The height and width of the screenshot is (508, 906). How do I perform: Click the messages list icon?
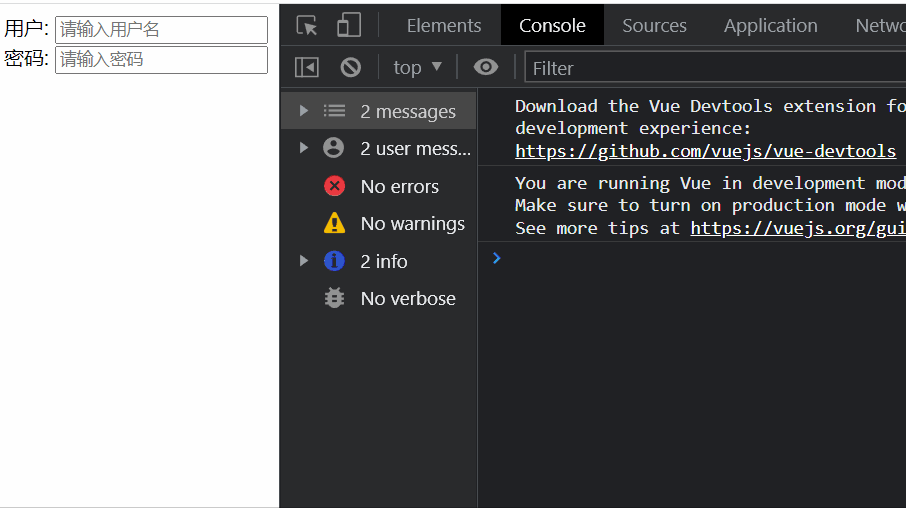(x=334, y=110)
